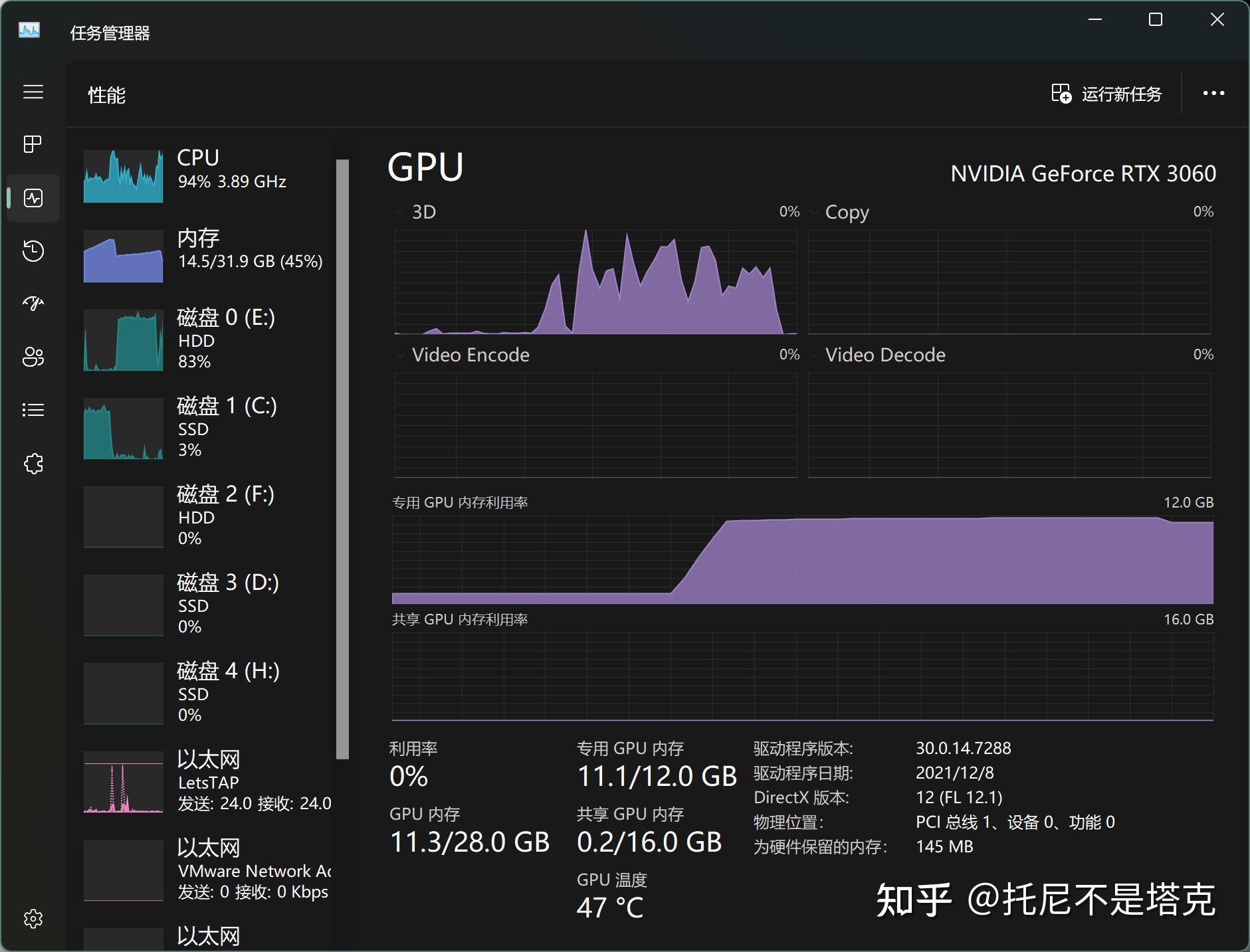Image resolution: width=1250 pixels, height=952 pixels.
Task: Open the Processes page
Action: coord(33,143)
